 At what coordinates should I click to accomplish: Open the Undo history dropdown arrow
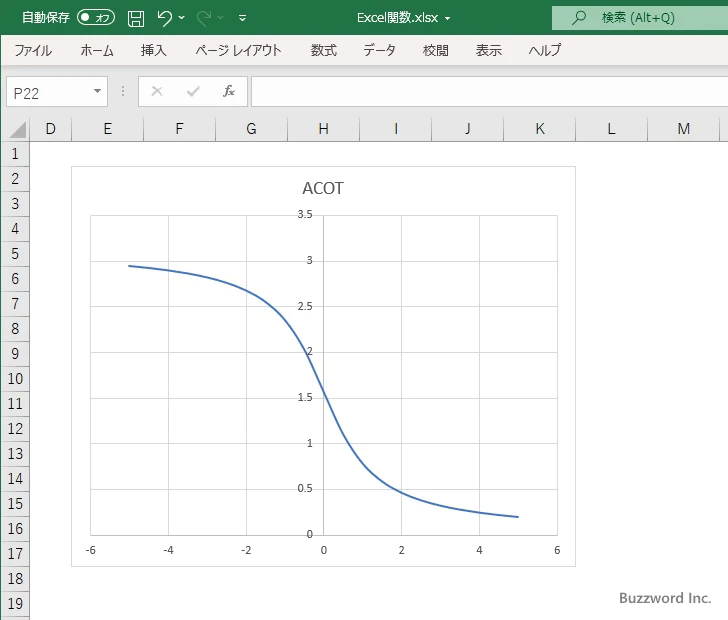(x=182, y=18)
